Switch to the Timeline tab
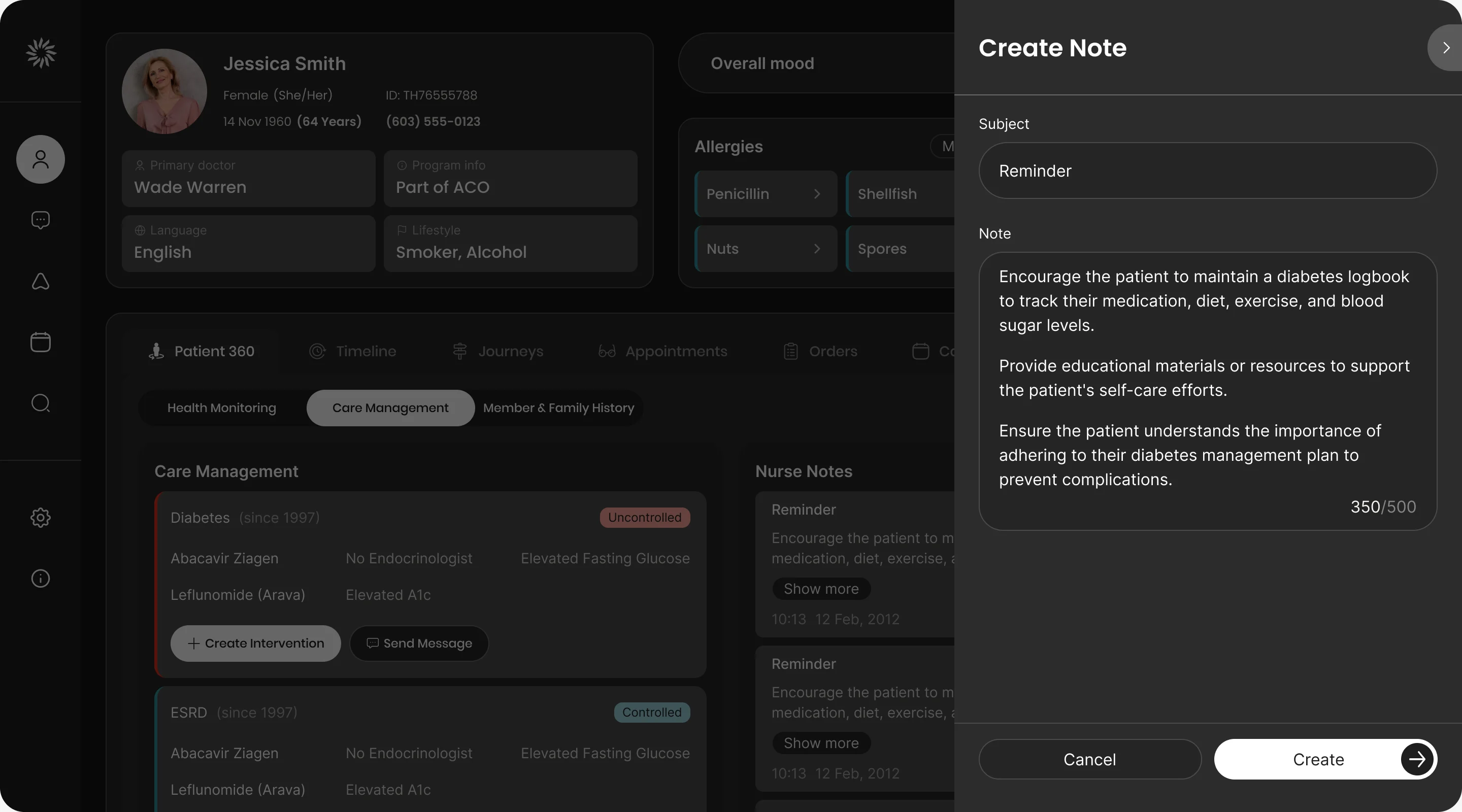1462x812 pixels. click(x=352, y=351)
